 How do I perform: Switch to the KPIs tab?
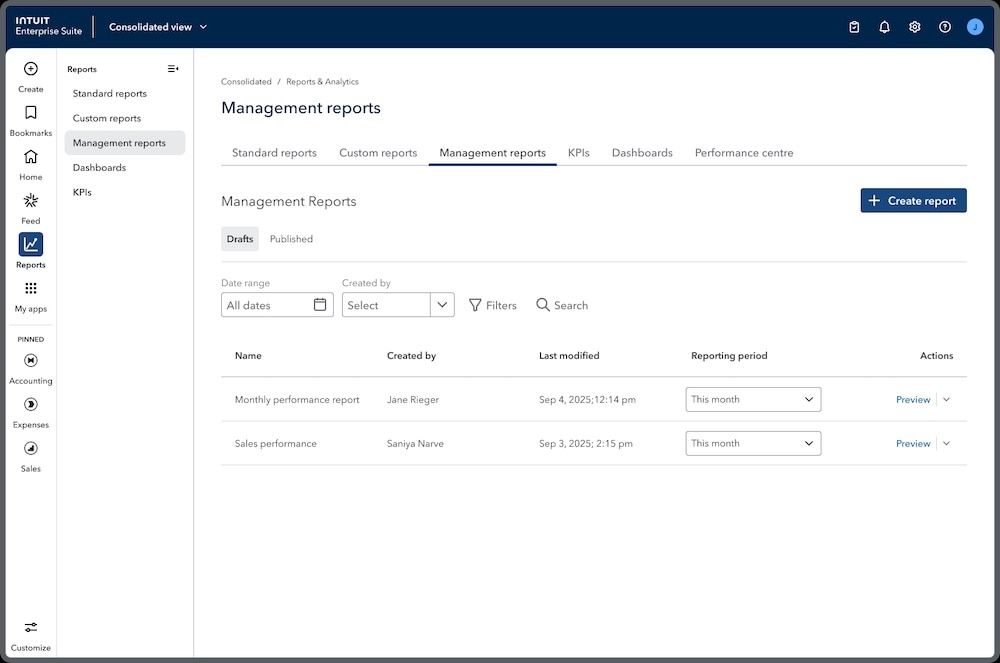578,153
